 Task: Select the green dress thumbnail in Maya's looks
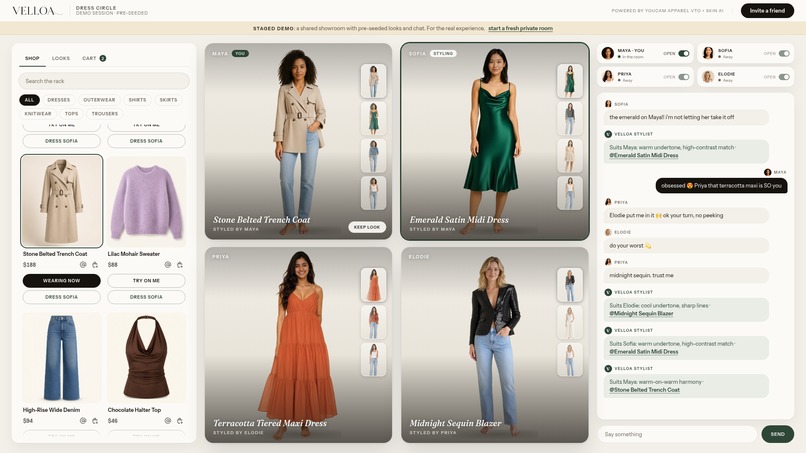[x=374, y=118]
